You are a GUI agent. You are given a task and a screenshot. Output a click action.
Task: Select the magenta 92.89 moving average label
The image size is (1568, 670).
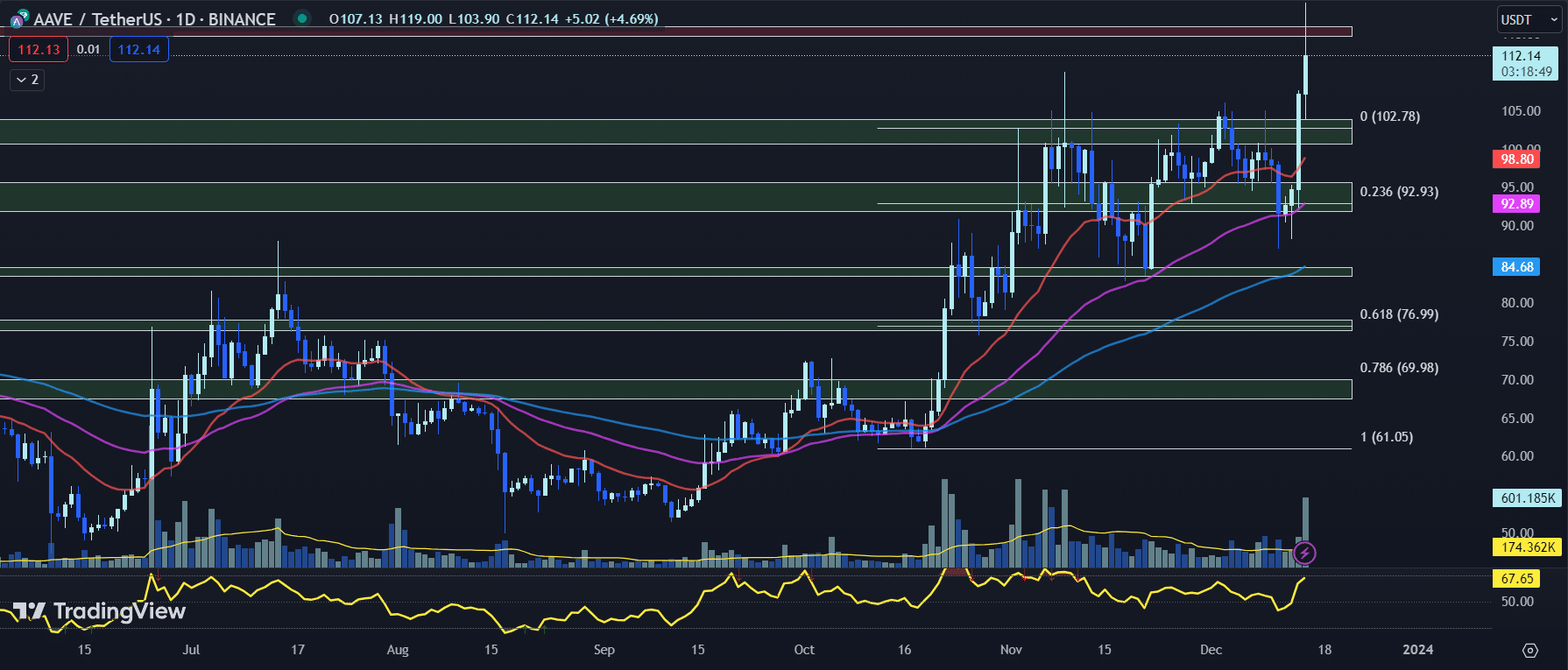(x=1517, y=203)
